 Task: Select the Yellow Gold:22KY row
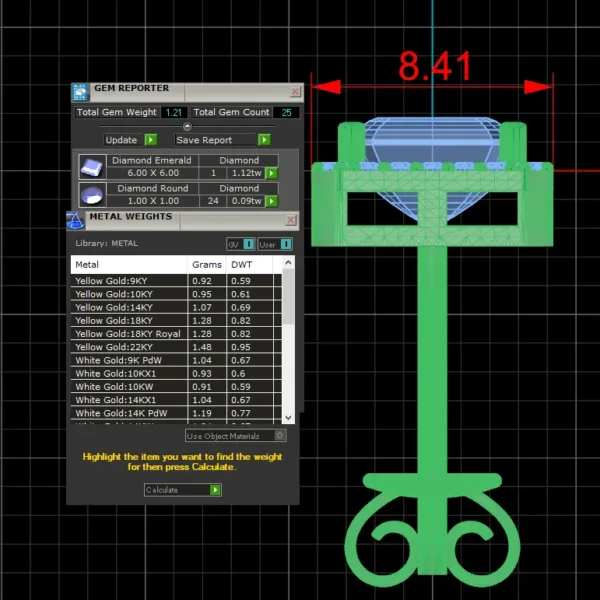176,347
